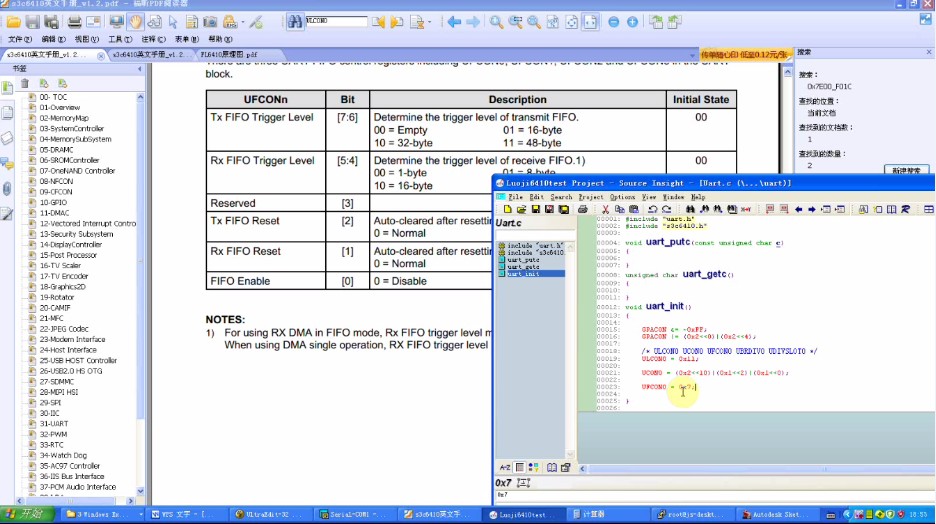Open 00- TOC bookmark
936x524 pixels.
point(53,97)
